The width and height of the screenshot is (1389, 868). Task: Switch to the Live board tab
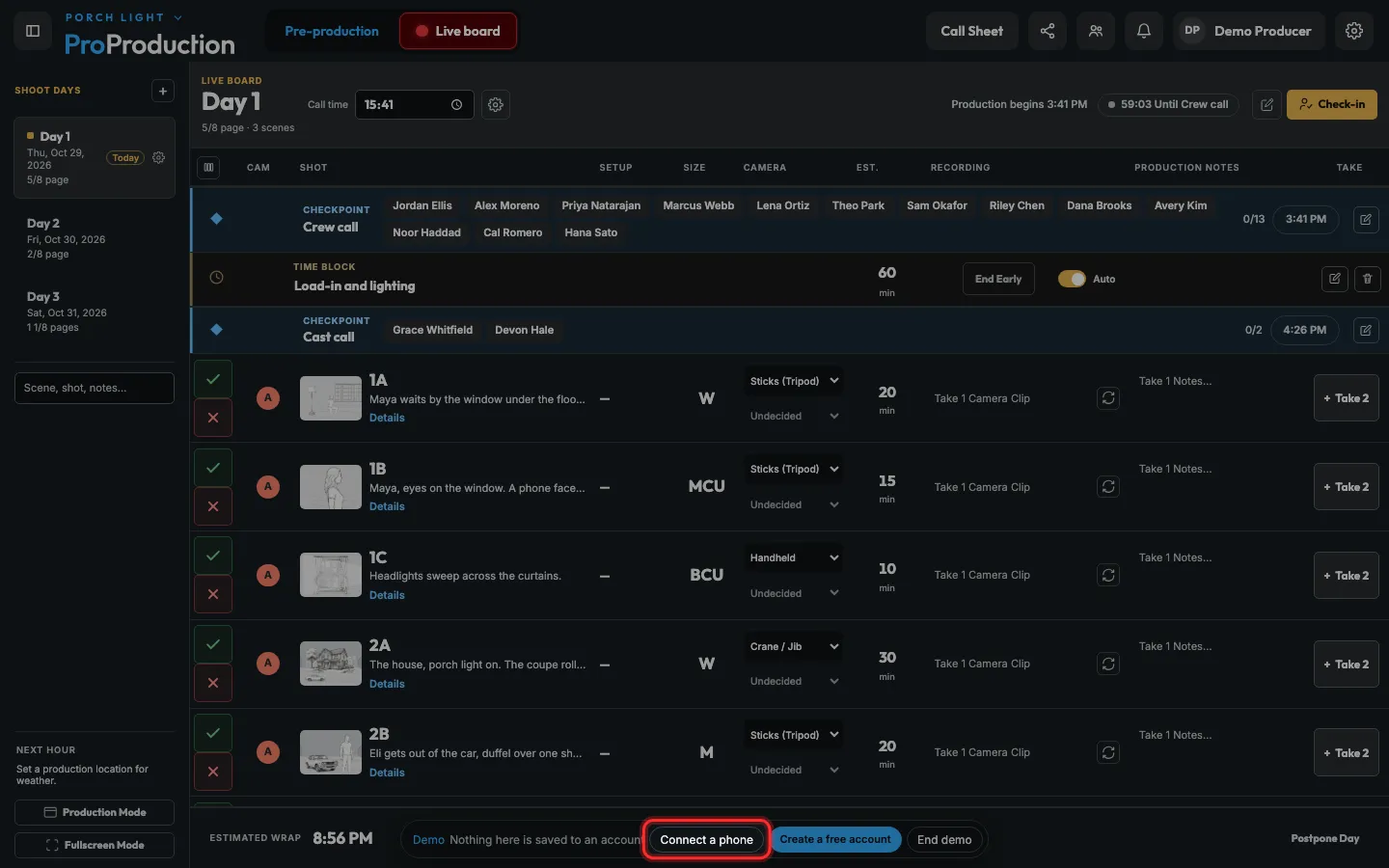458,31
